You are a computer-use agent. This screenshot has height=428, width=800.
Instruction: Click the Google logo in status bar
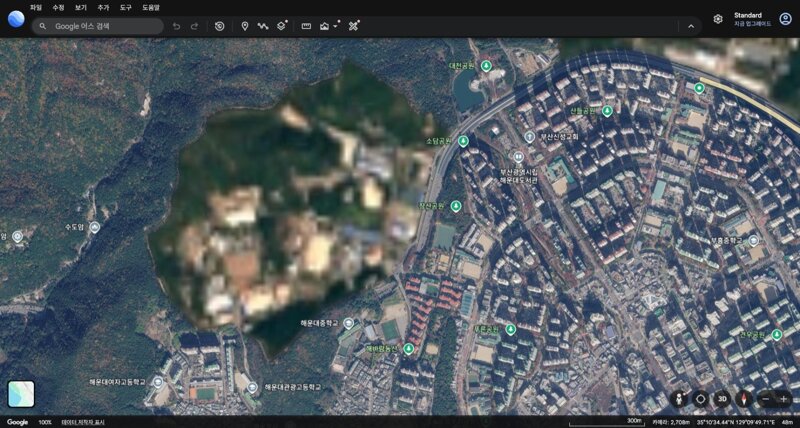click(x=17, y=422)
